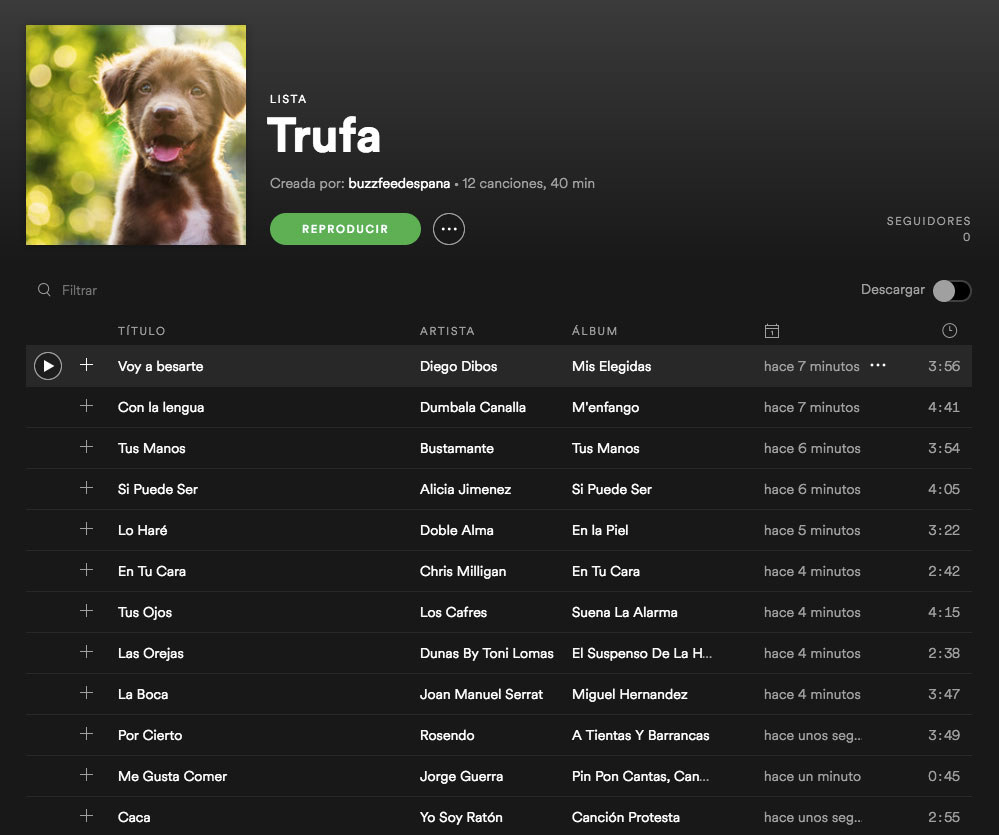Click the green REPRODUCIR button
Viewport: 999px width, 835px height.
[x=345, y=229]
